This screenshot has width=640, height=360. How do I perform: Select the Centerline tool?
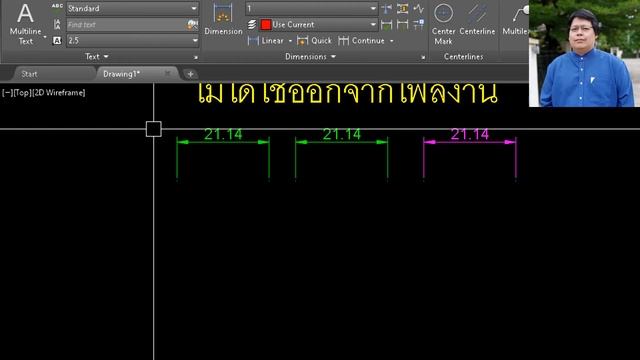point(477,19)
